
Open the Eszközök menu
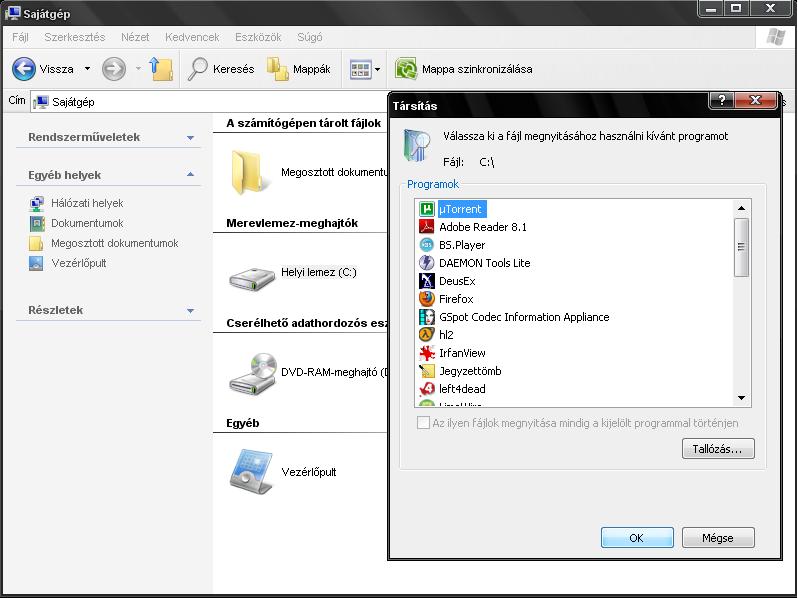(x=258, y=37)
